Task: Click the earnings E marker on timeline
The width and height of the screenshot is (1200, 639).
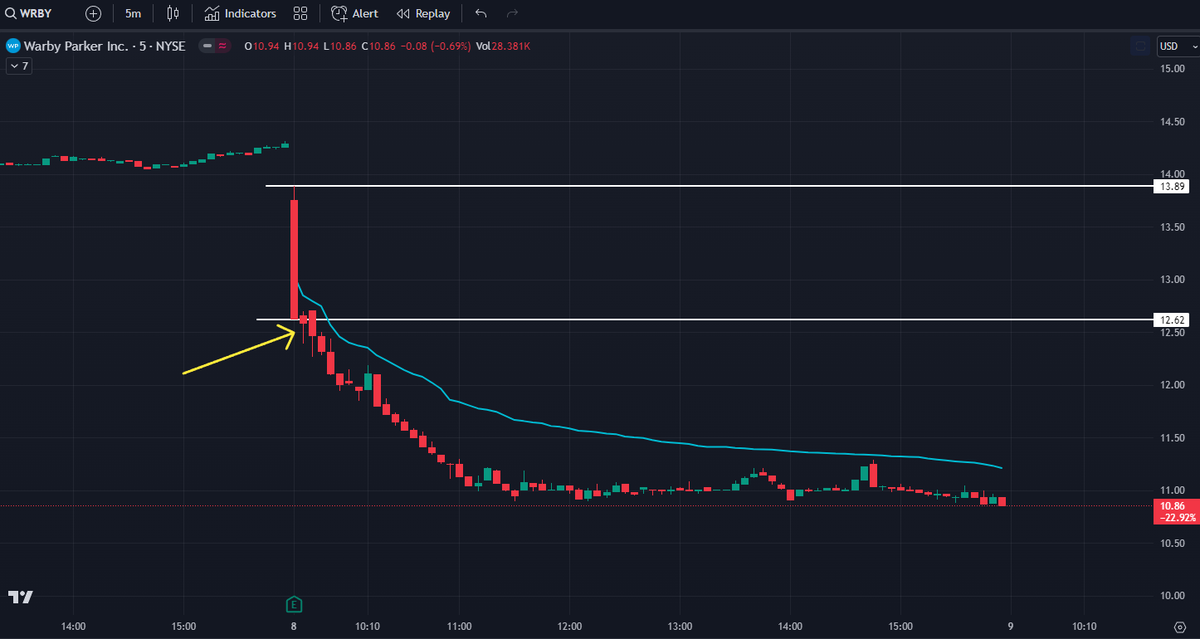Action: pos(294,603)
